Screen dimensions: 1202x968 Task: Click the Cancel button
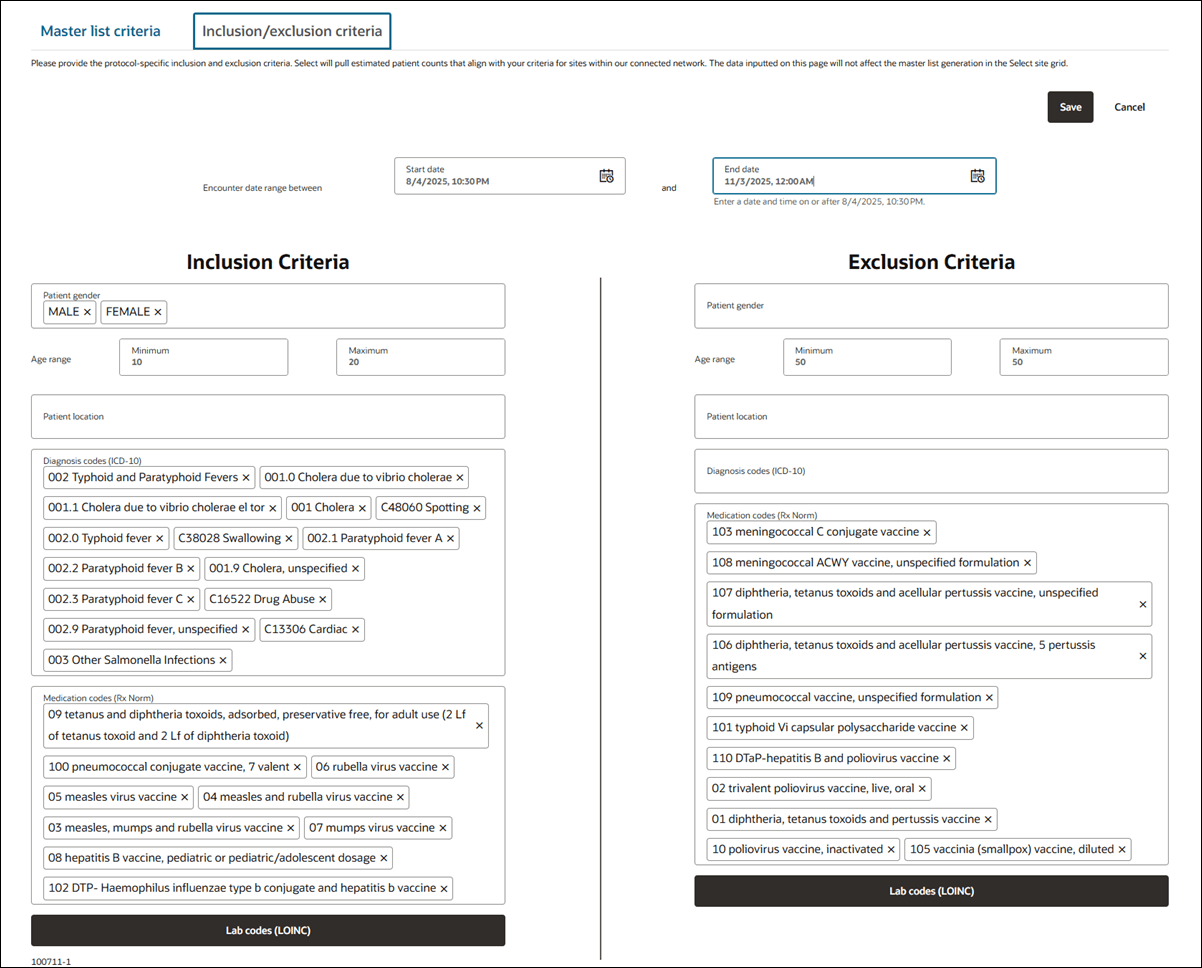coord(1129,107)
